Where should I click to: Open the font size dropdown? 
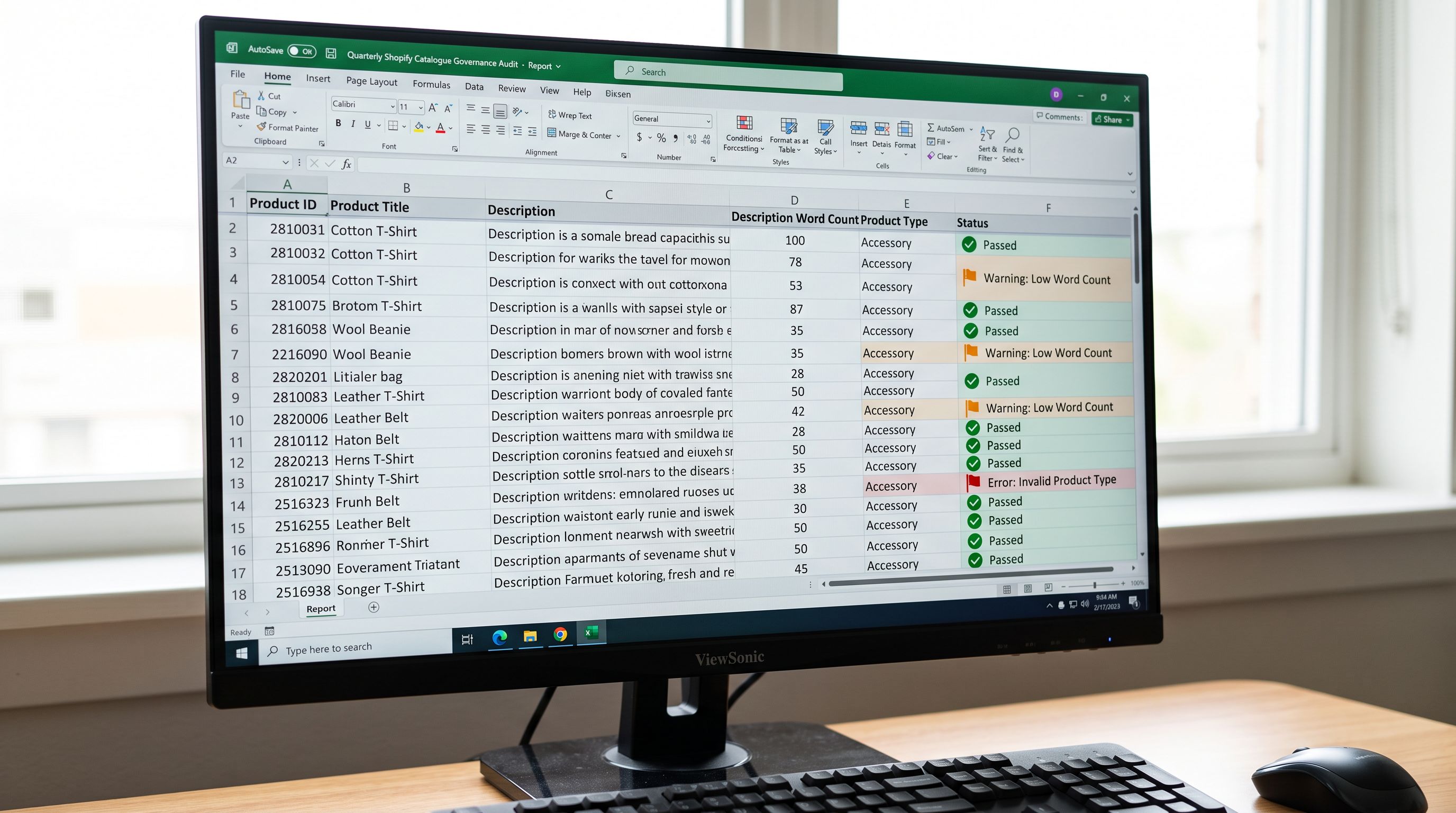[421, 107]
